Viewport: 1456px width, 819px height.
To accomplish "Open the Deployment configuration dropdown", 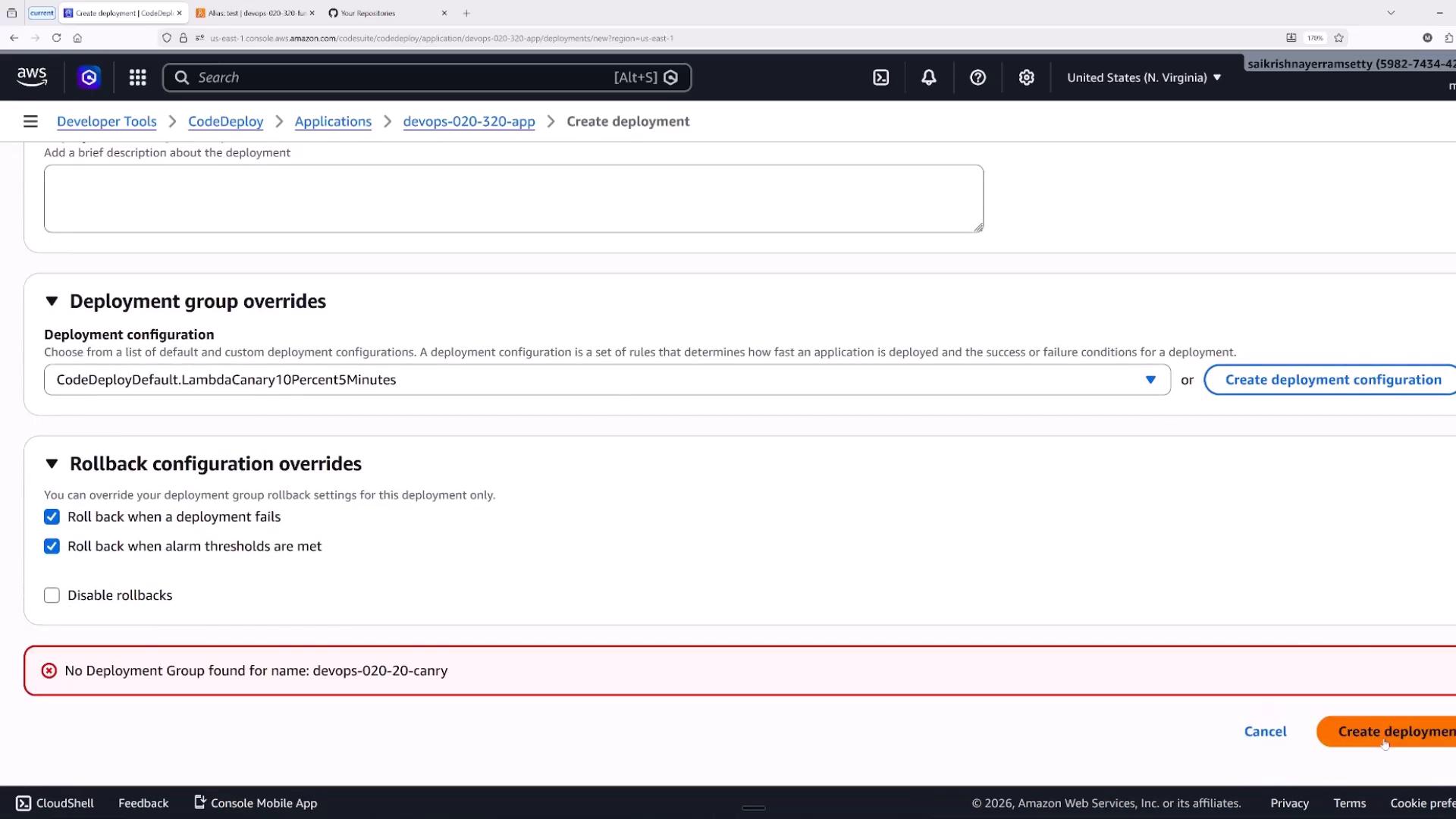I will (607, 380).
